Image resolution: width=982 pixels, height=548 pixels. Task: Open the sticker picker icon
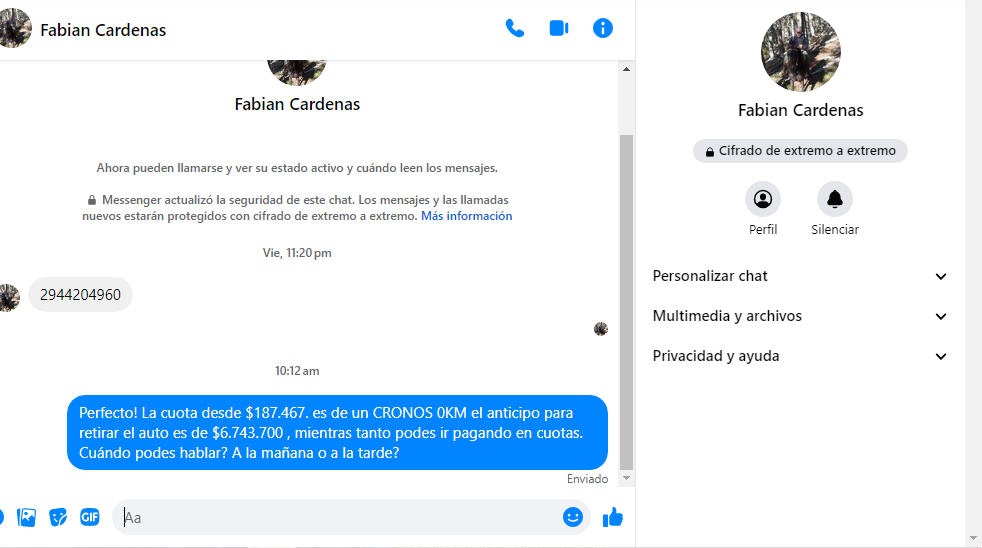[x=58, y=517]
